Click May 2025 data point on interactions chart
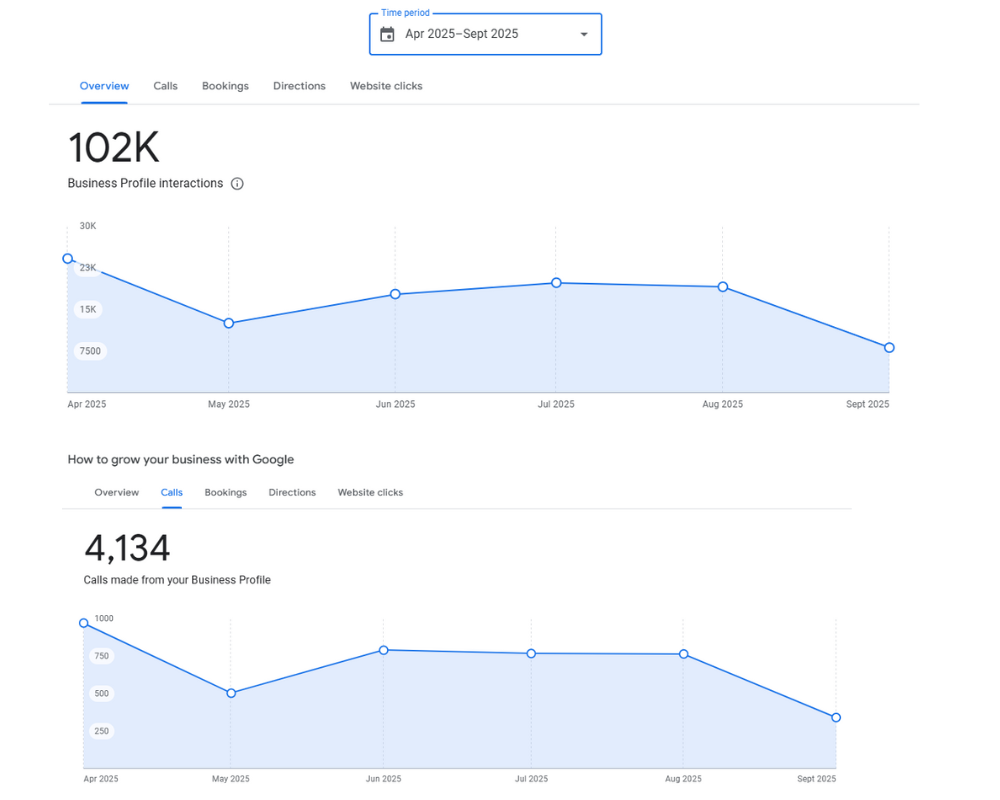Screen dimensions: 1000x800 tap(229, 323)
